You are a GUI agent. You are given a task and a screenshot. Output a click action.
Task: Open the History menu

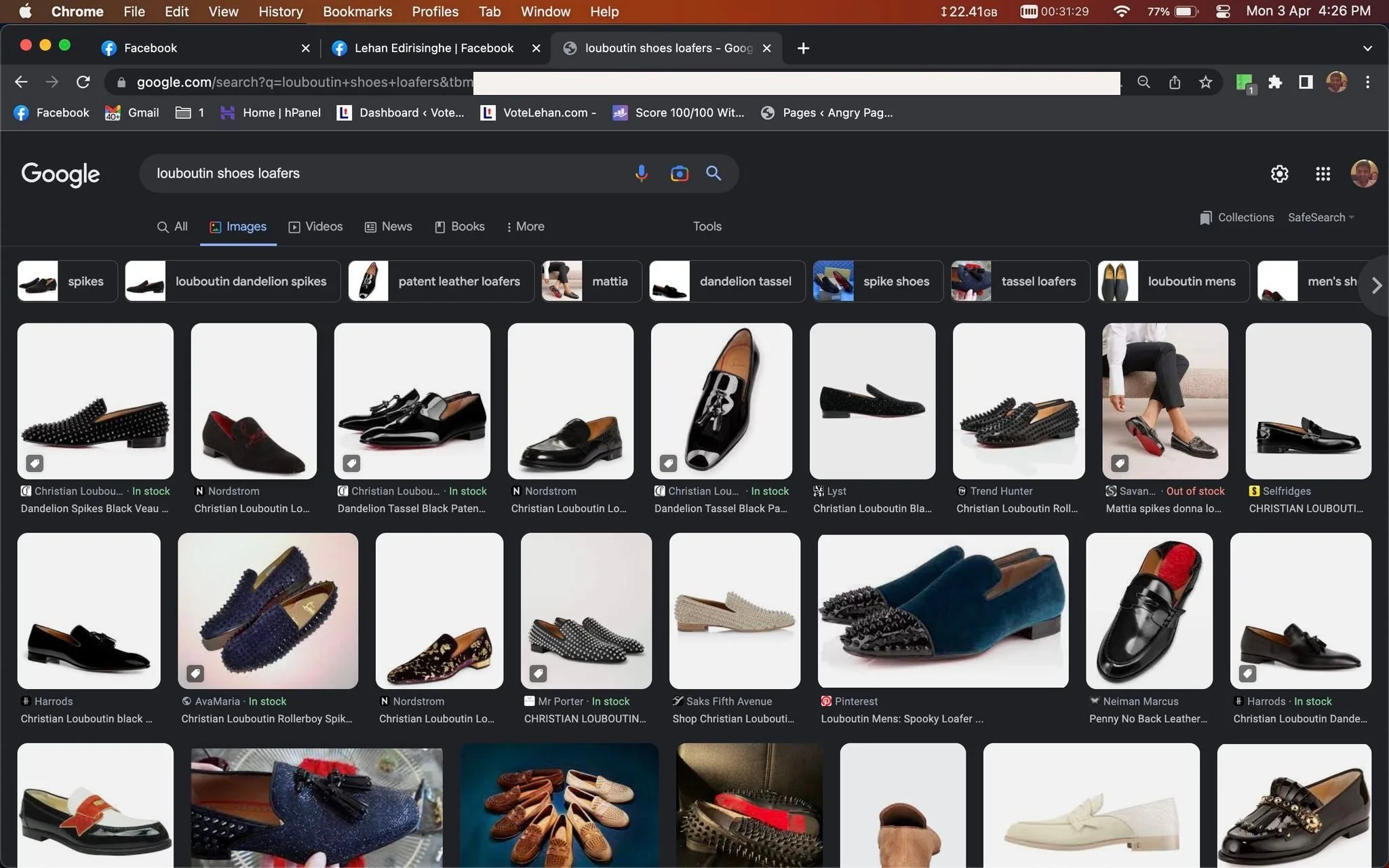[x=281, y=12]
